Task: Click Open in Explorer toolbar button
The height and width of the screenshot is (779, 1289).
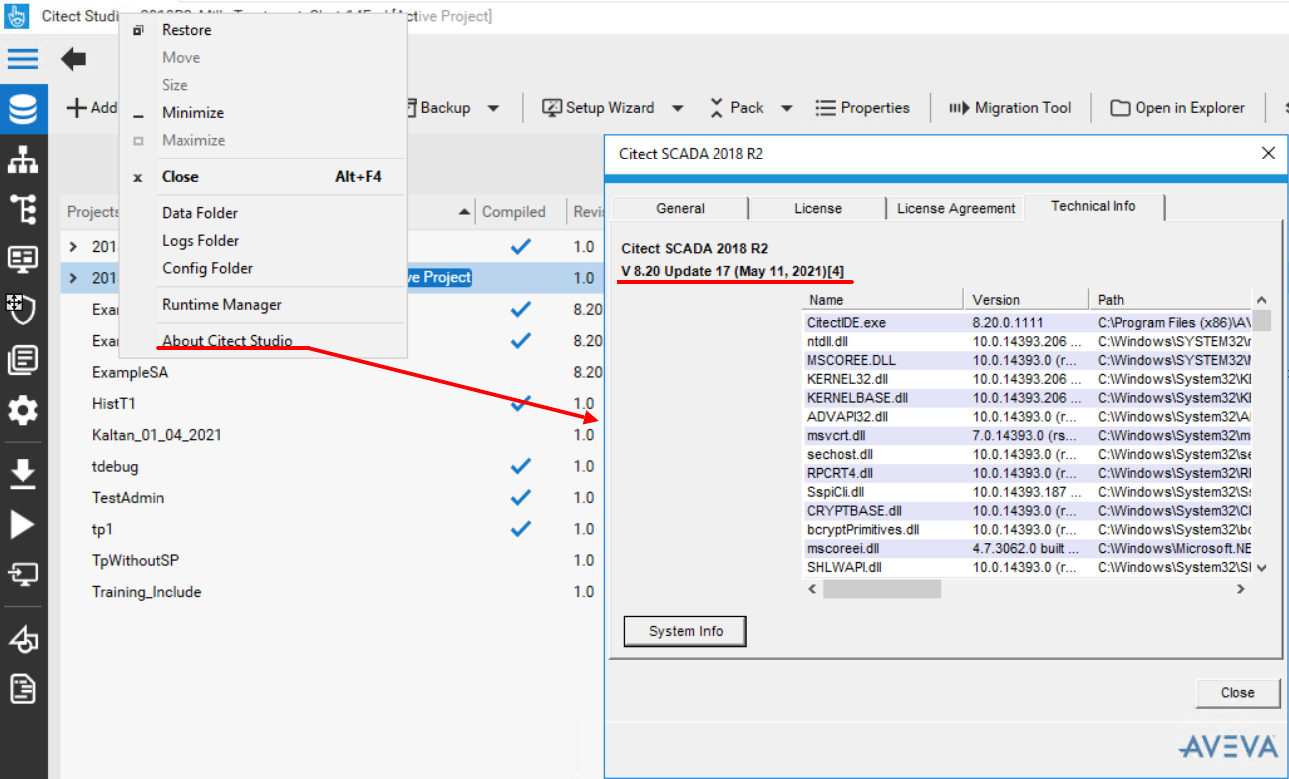Action: [1178, 108]
